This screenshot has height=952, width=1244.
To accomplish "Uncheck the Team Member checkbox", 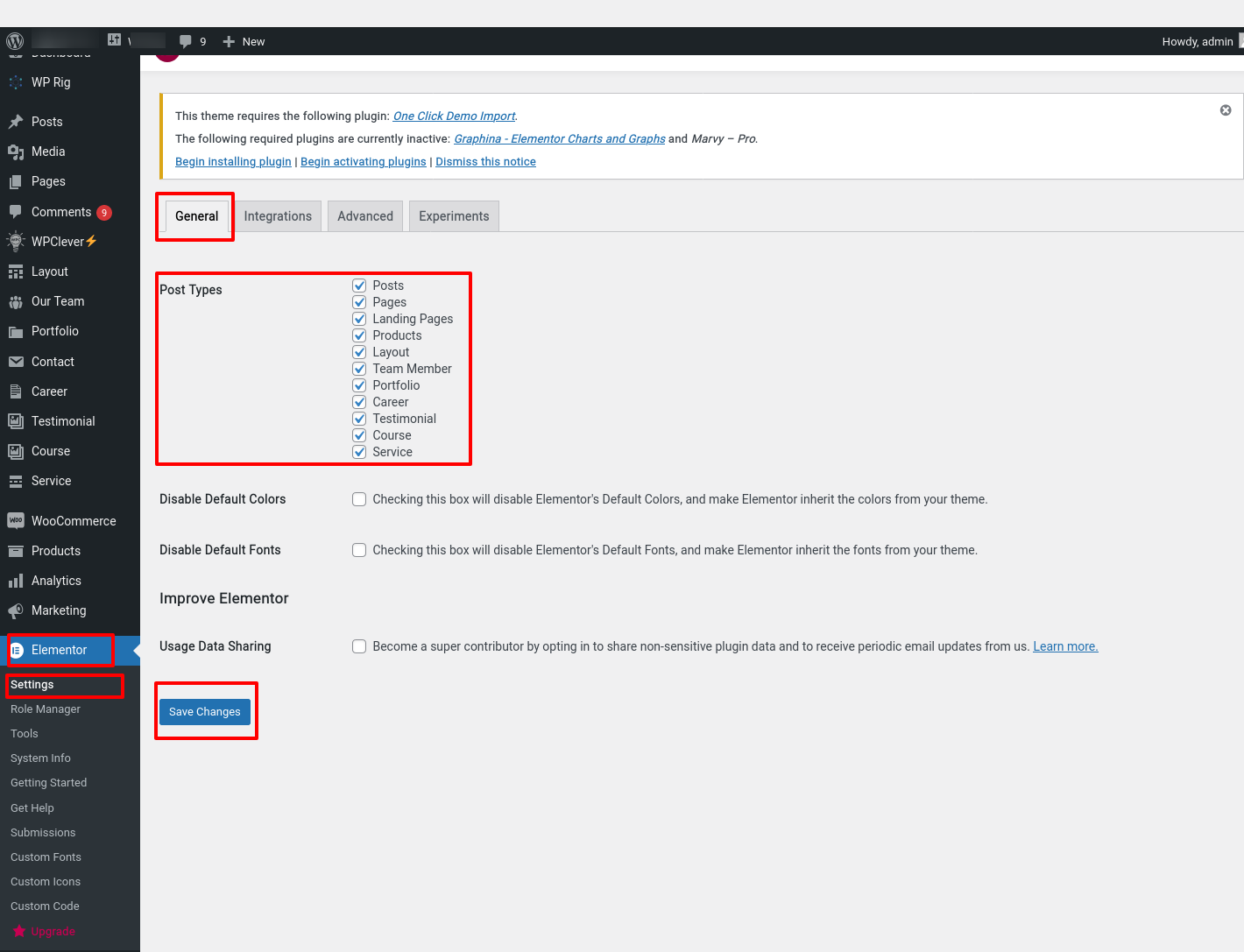I will point(359,369).
